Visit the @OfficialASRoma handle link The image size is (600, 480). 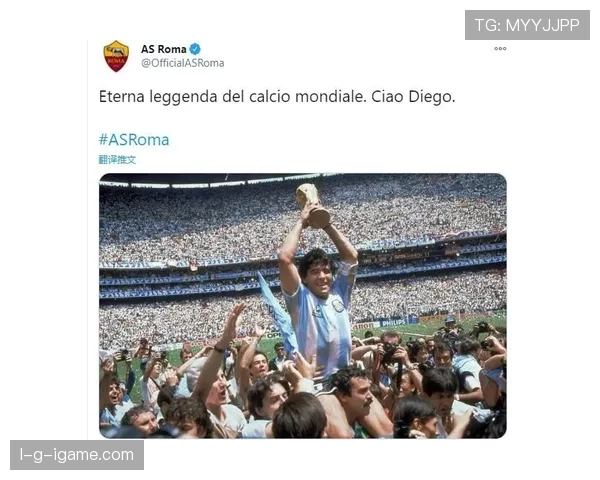(183, 63)
